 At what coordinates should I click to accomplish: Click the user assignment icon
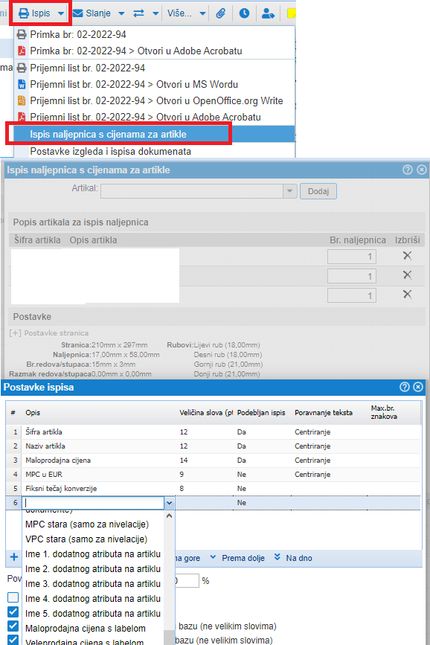(268, 13)
